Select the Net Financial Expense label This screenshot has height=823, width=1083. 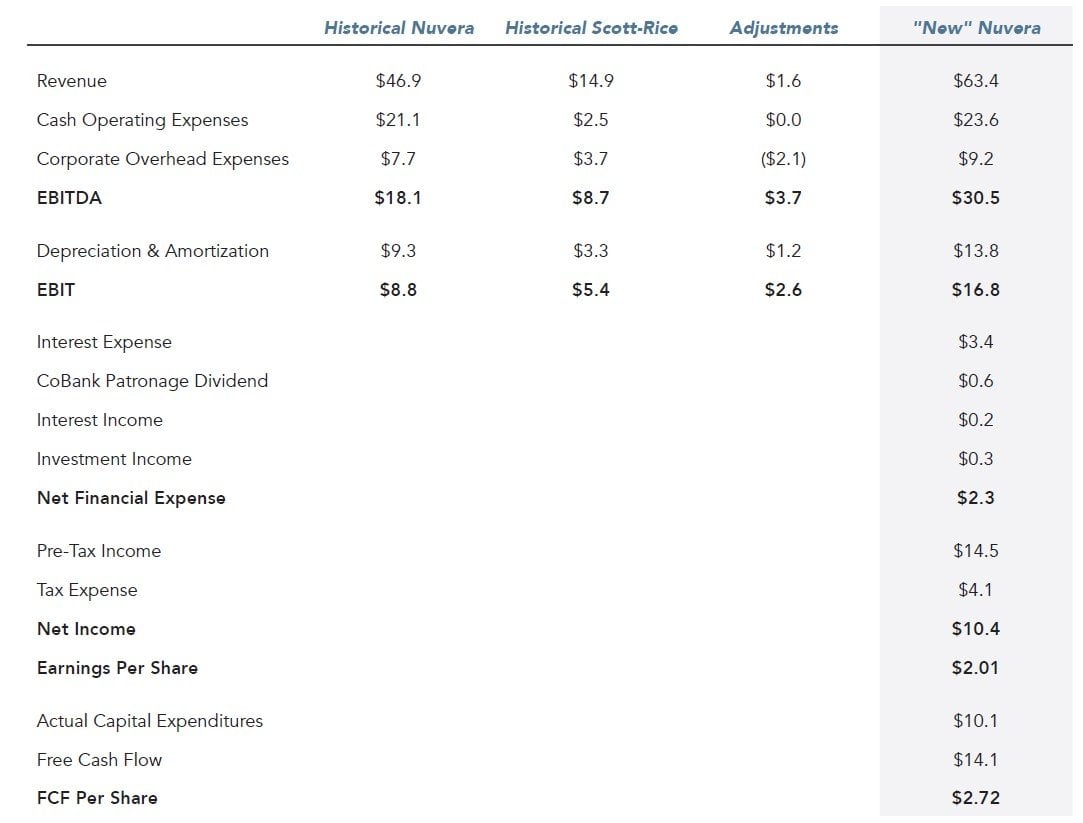click(x=131, y=498)
